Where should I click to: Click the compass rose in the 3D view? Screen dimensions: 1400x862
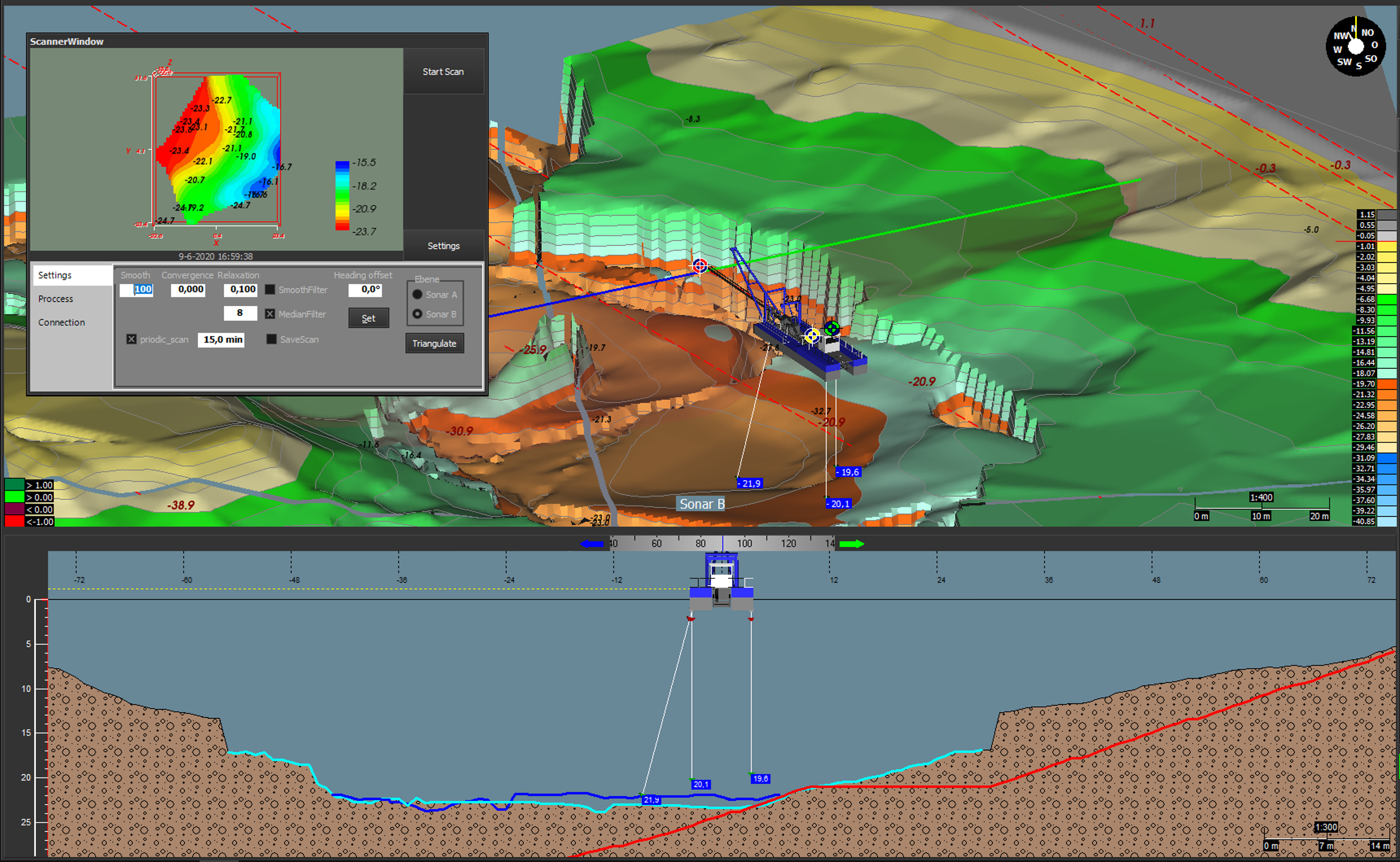1355,47
